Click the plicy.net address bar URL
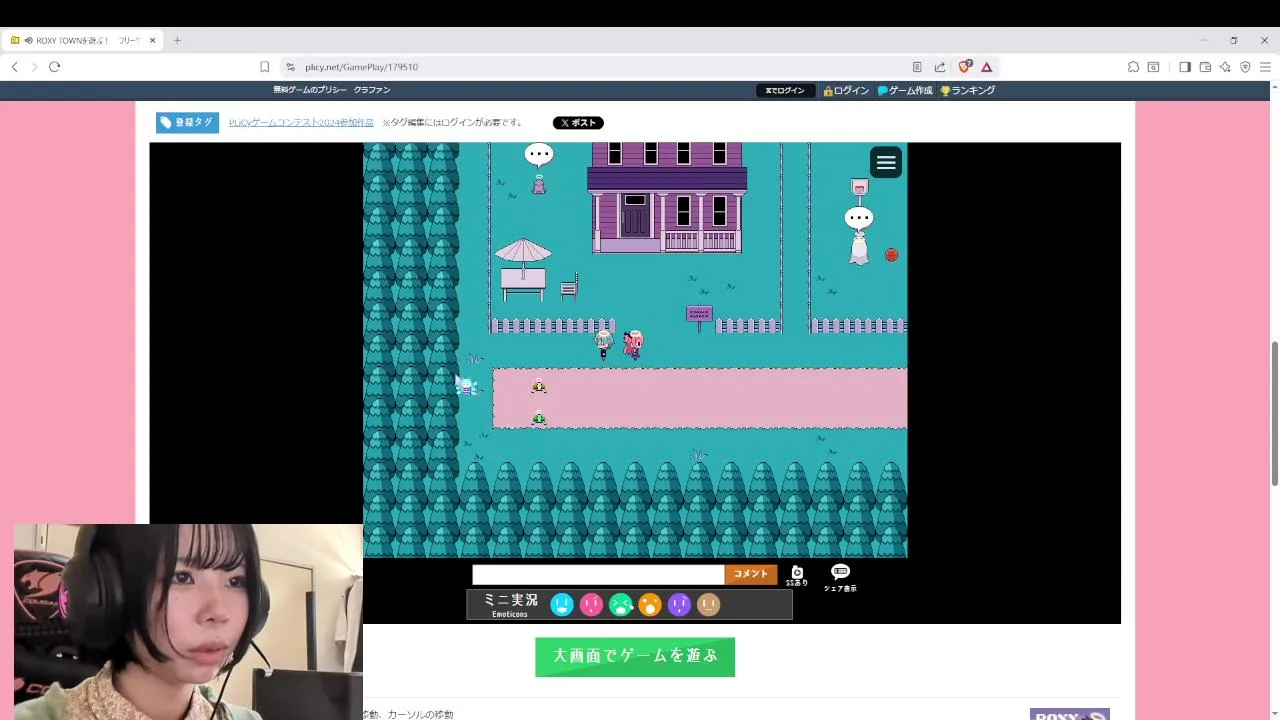 coord(361,67)
